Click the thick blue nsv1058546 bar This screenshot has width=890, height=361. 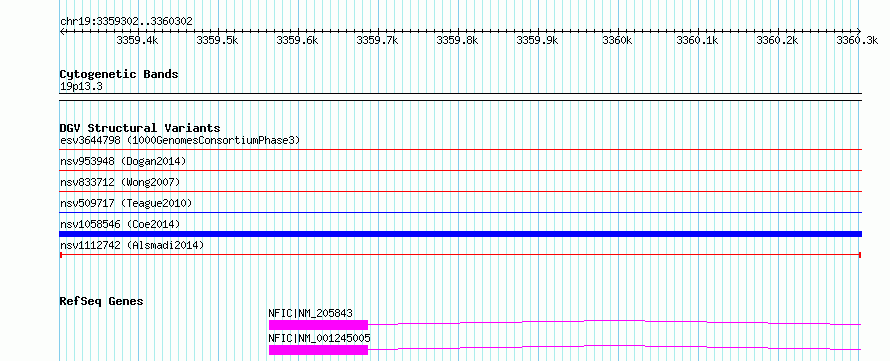(460, 234)
